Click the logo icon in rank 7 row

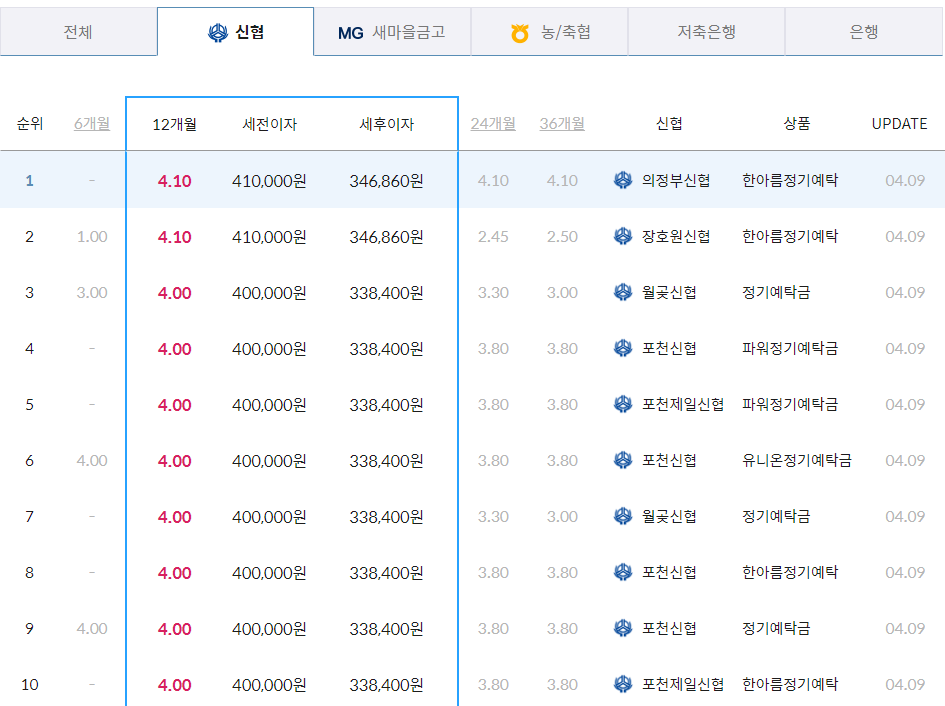623,517
